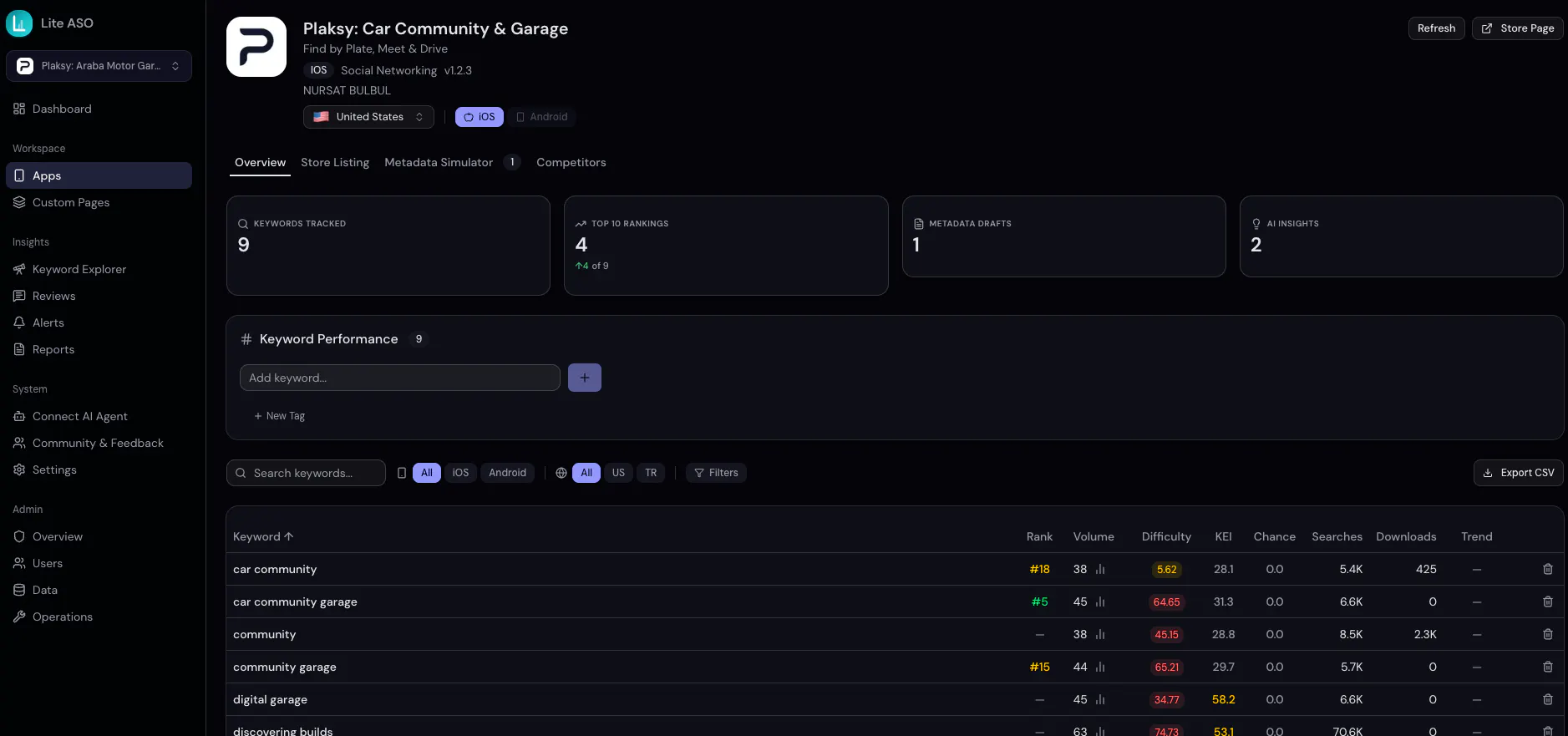Open the Alerts section
Screen dimensions: 1568x736
99,322
